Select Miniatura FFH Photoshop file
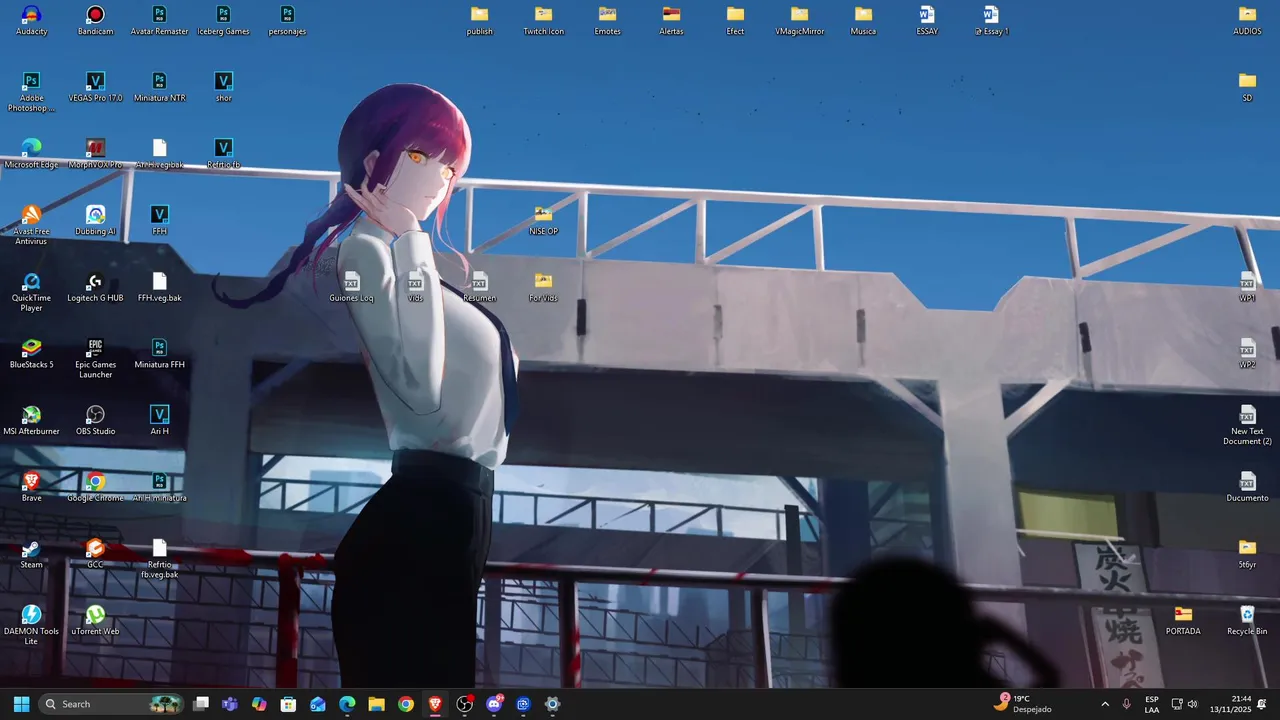Viewport: 1280px width, 720px height. click(x=159, y=354)
